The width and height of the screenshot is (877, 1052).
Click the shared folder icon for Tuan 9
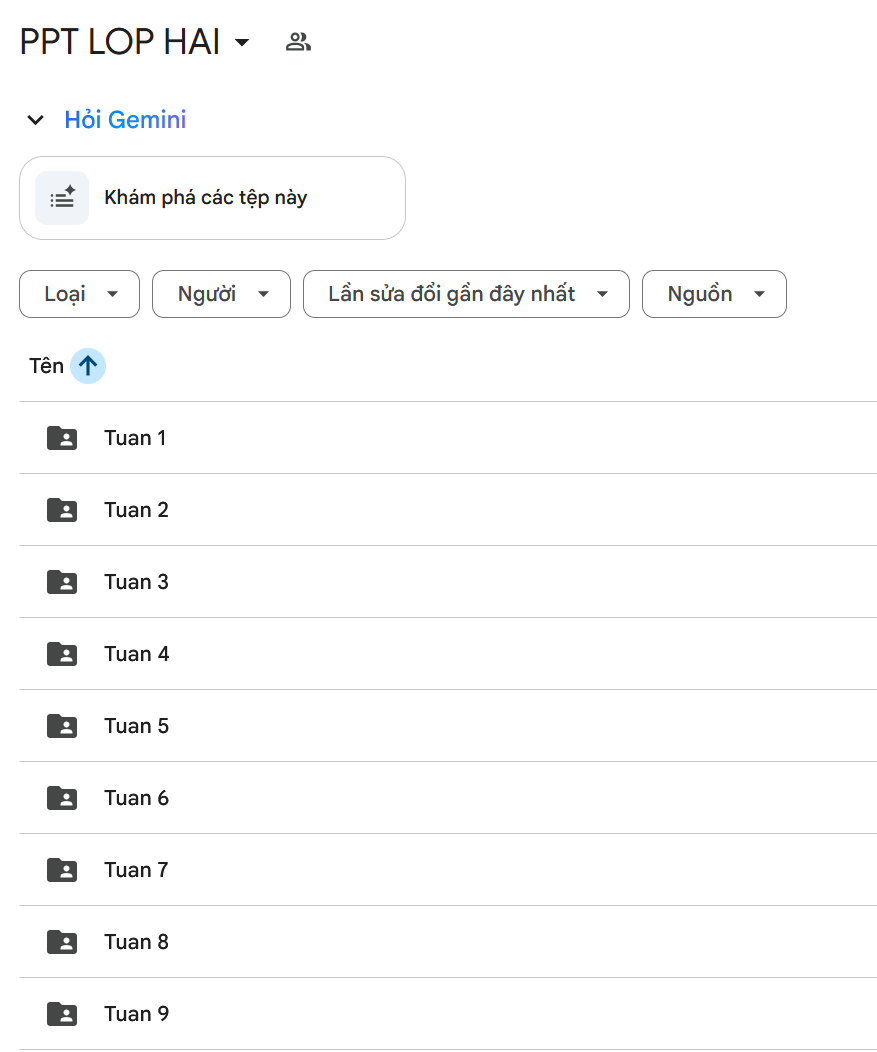click(62, 1014)
